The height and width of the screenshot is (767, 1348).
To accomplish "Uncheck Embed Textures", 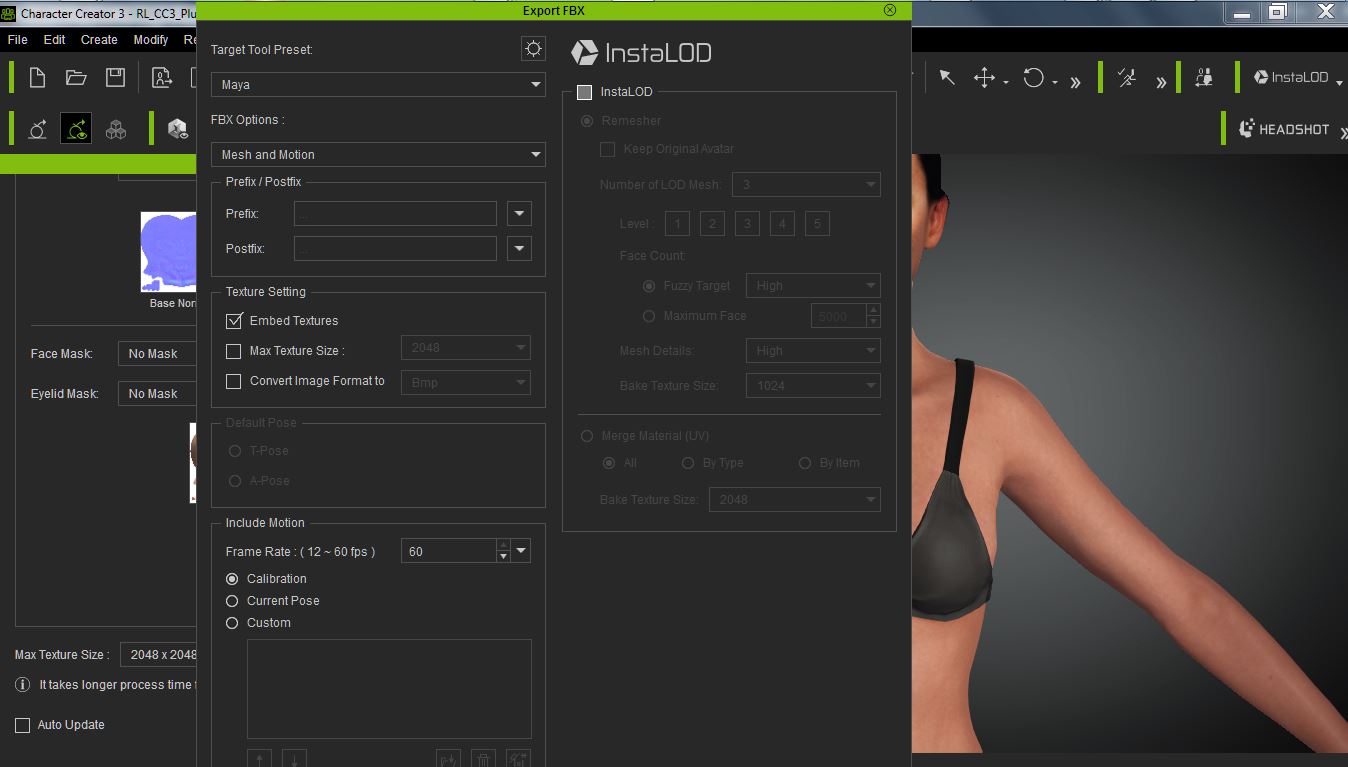I will pos(234,321).
